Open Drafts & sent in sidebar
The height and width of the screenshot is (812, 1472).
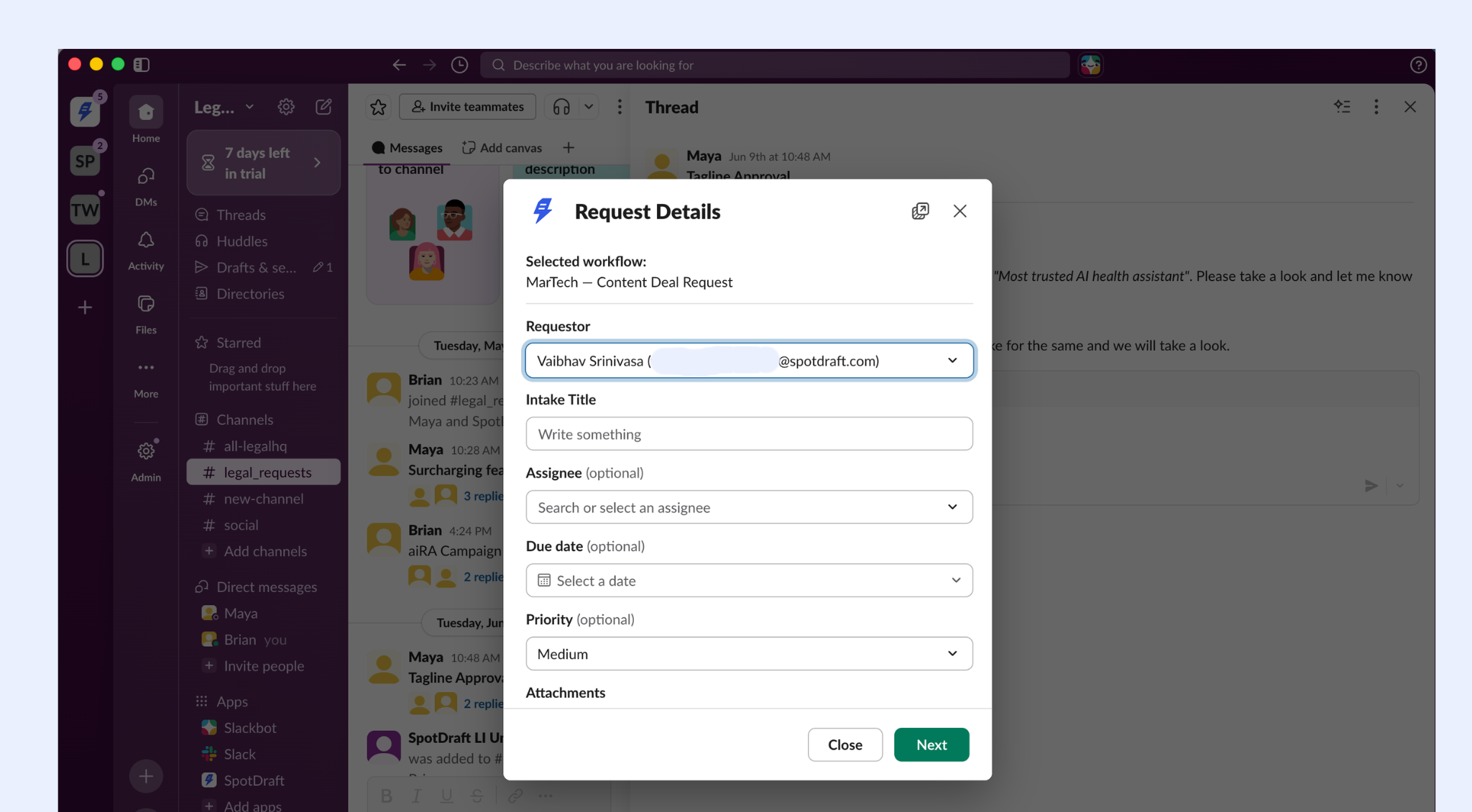[263, 267]
